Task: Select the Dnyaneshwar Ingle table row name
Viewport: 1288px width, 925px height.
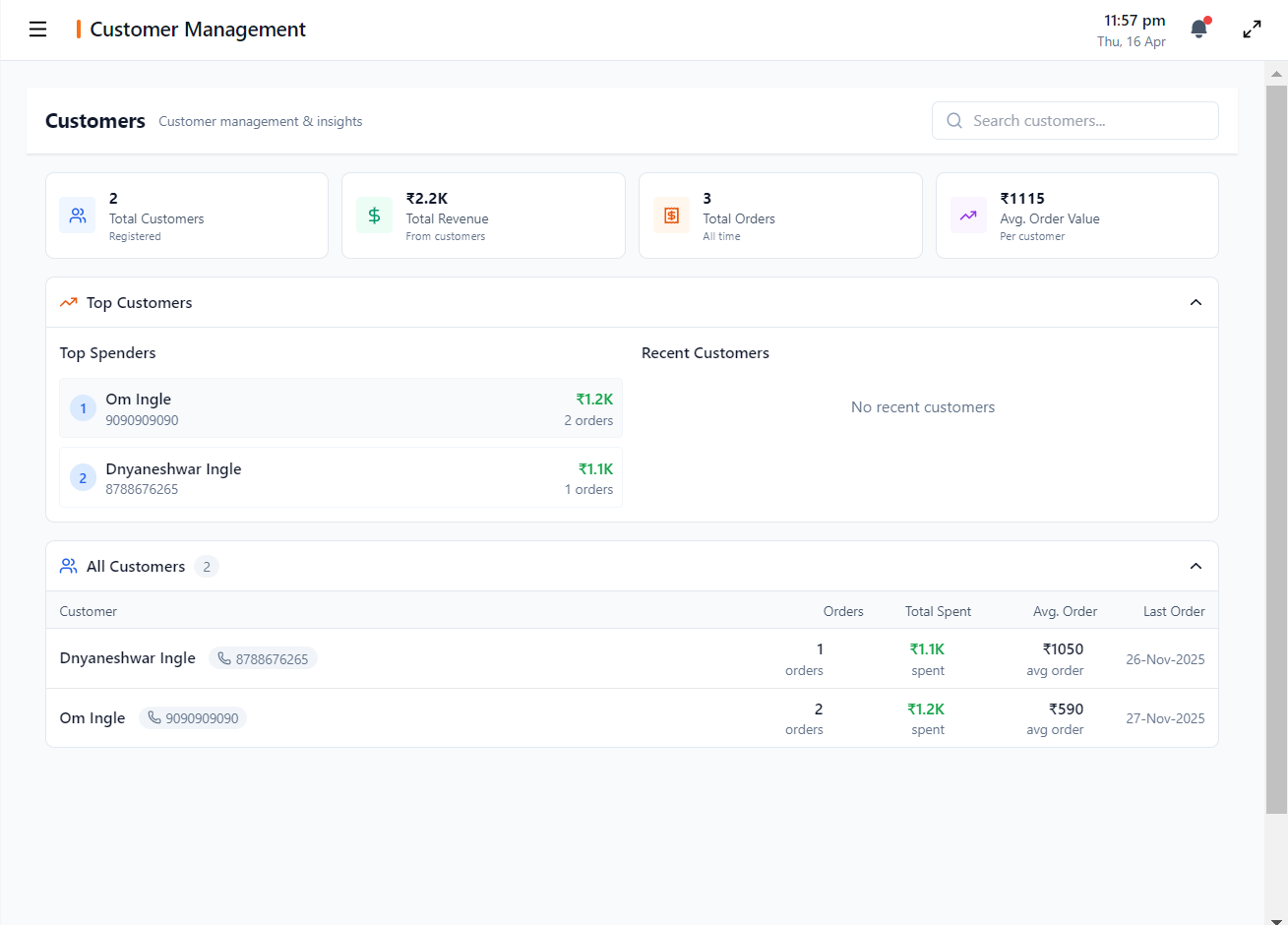Action: click(128, 658)
